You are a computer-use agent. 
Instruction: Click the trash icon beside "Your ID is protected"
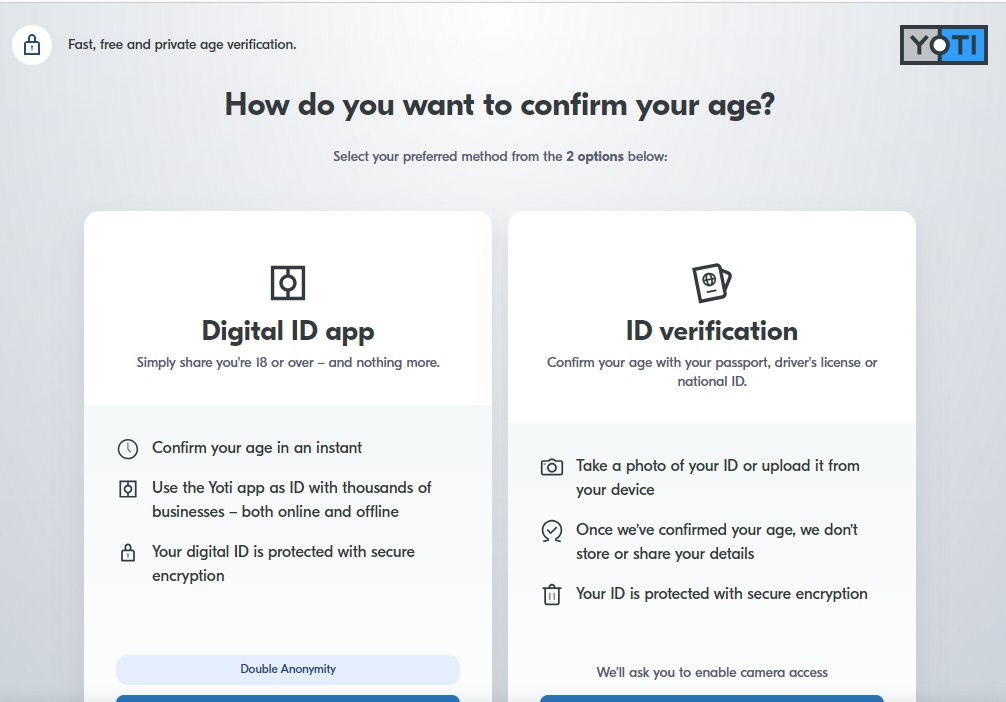pyautogui.click(x=552, y=595)
